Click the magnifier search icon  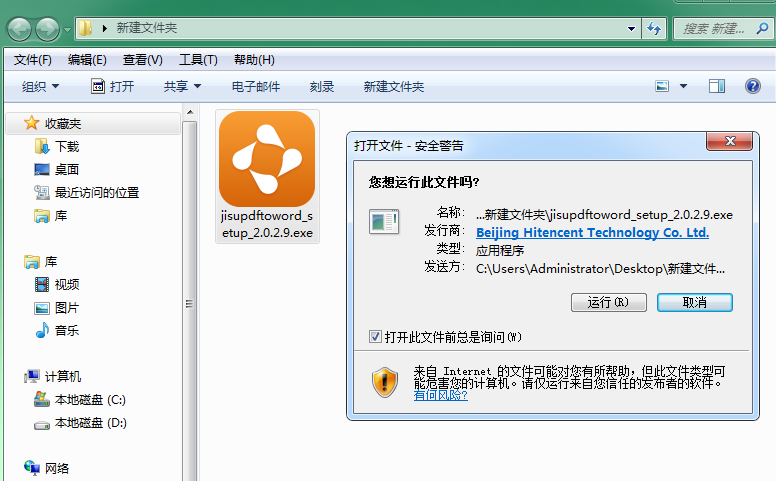[x=762, y=29]
